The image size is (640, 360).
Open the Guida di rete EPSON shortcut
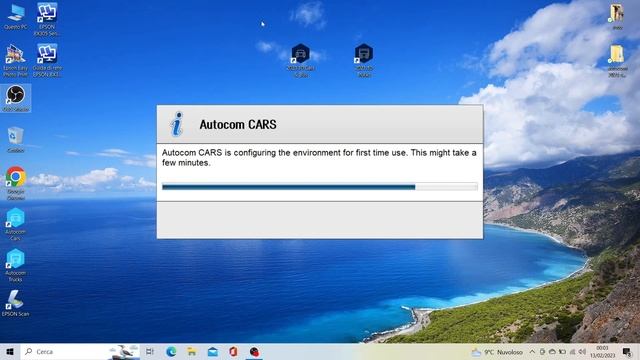[x=47, y=60]
